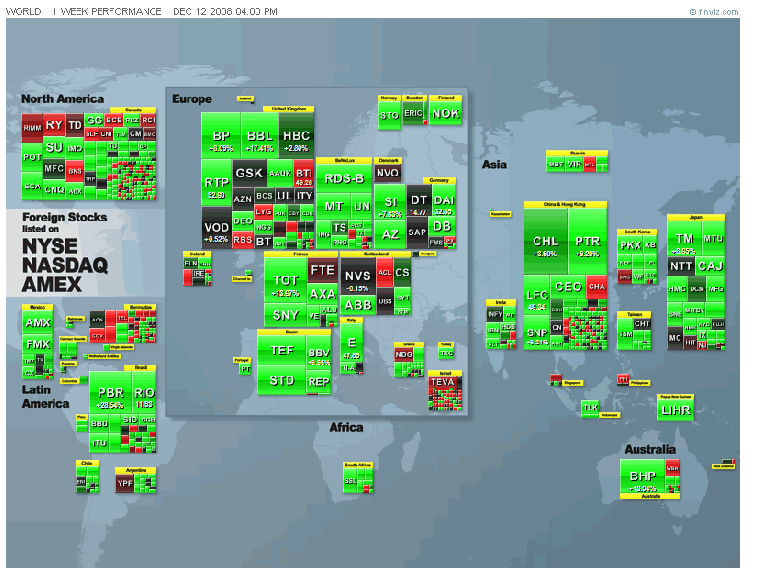The image size is (757, 585).
Task: Open the NVS tile in Switzerland
Action: (357, 277)
